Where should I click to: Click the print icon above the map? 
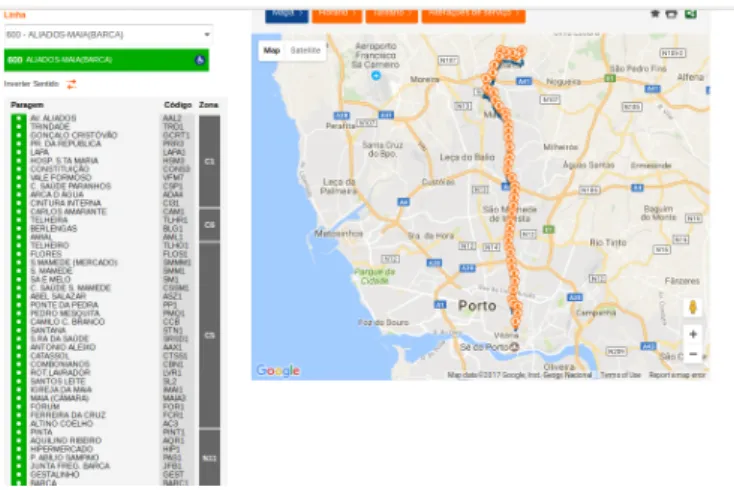pos(672,14)
